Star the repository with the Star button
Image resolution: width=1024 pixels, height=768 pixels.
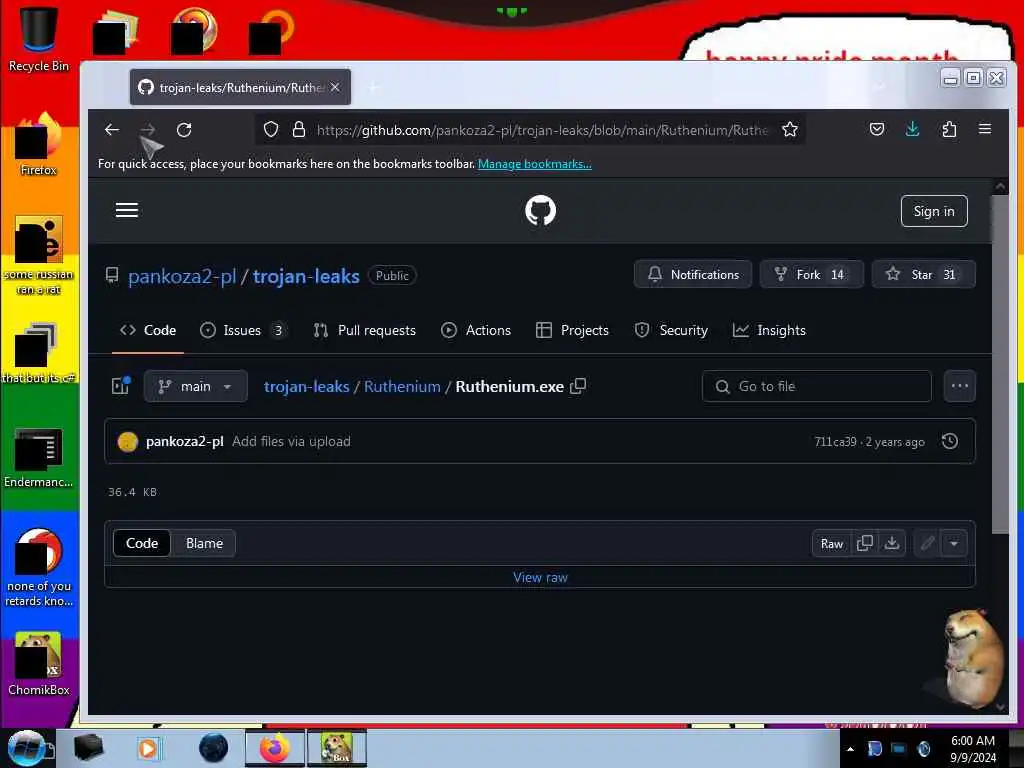tap(924, 274)
